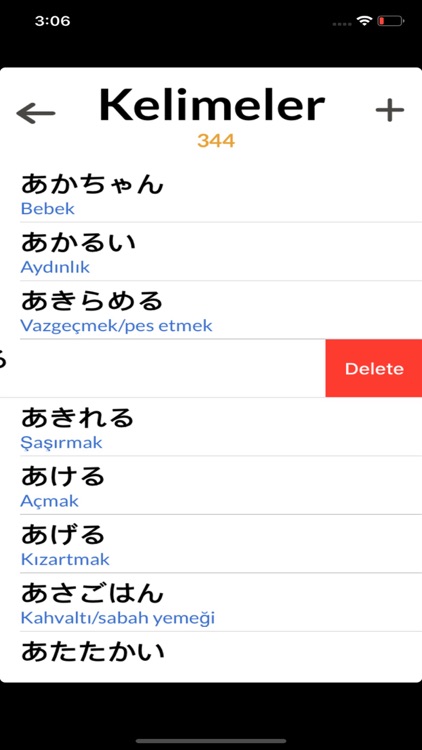Screen dimensions: 422x750
Task: Select the あきらめる word row
Action: (211, 310)
